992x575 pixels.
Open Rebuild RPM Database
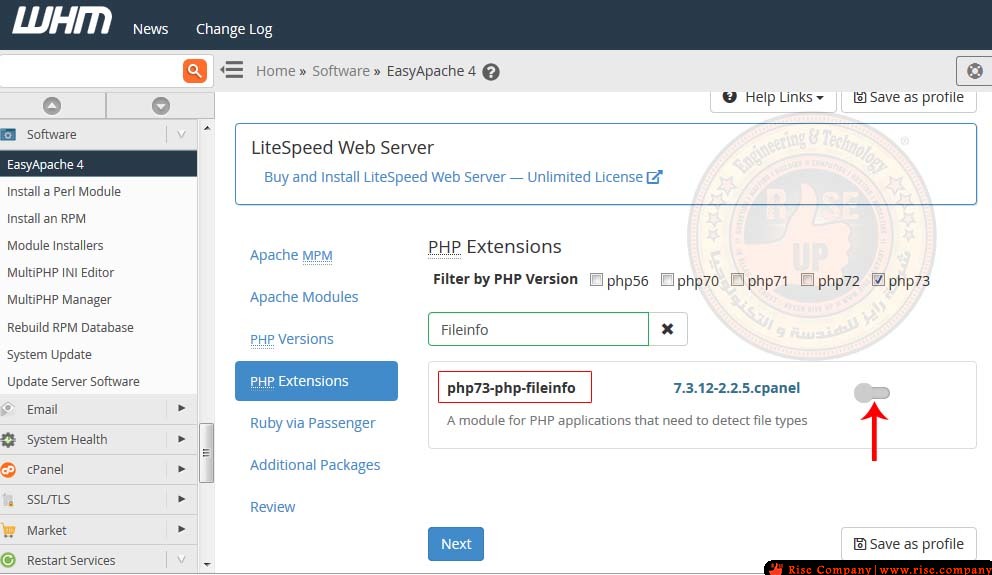coord(70,327)
